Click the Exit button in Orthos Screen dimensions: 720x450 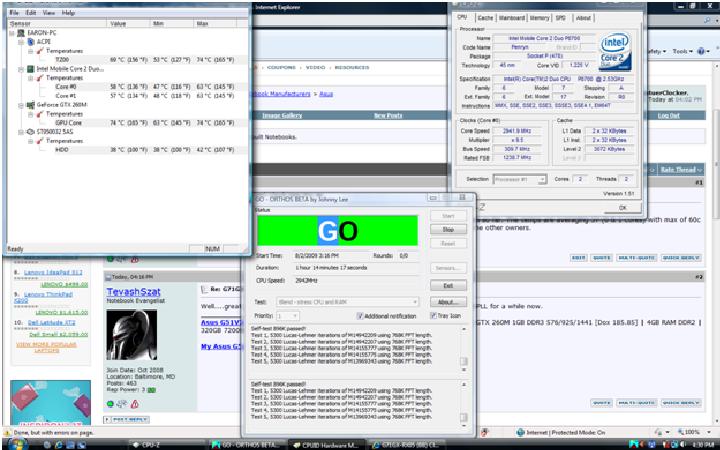[x=448, y=286]
